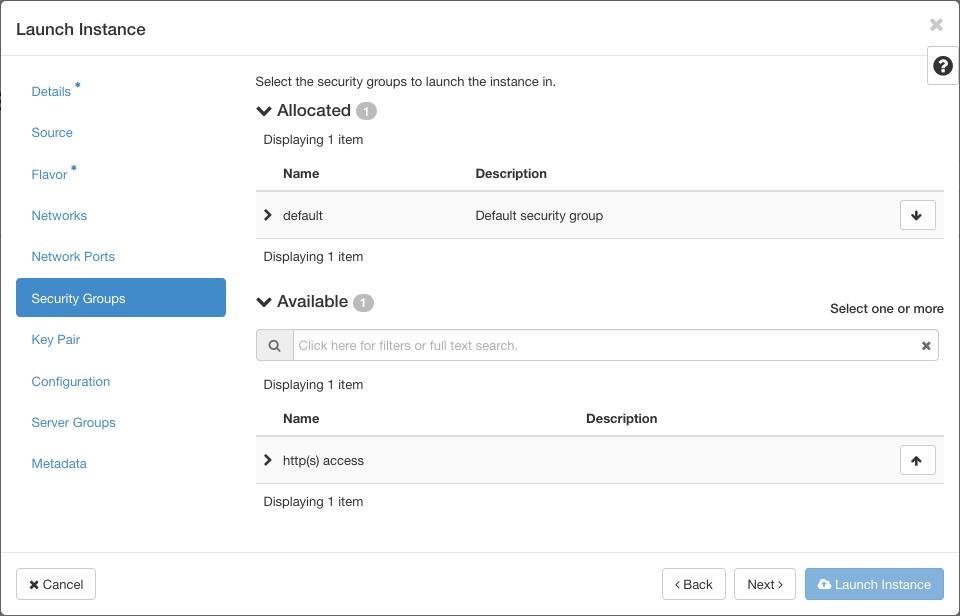Expand details of the default security group

pos(268,214)
